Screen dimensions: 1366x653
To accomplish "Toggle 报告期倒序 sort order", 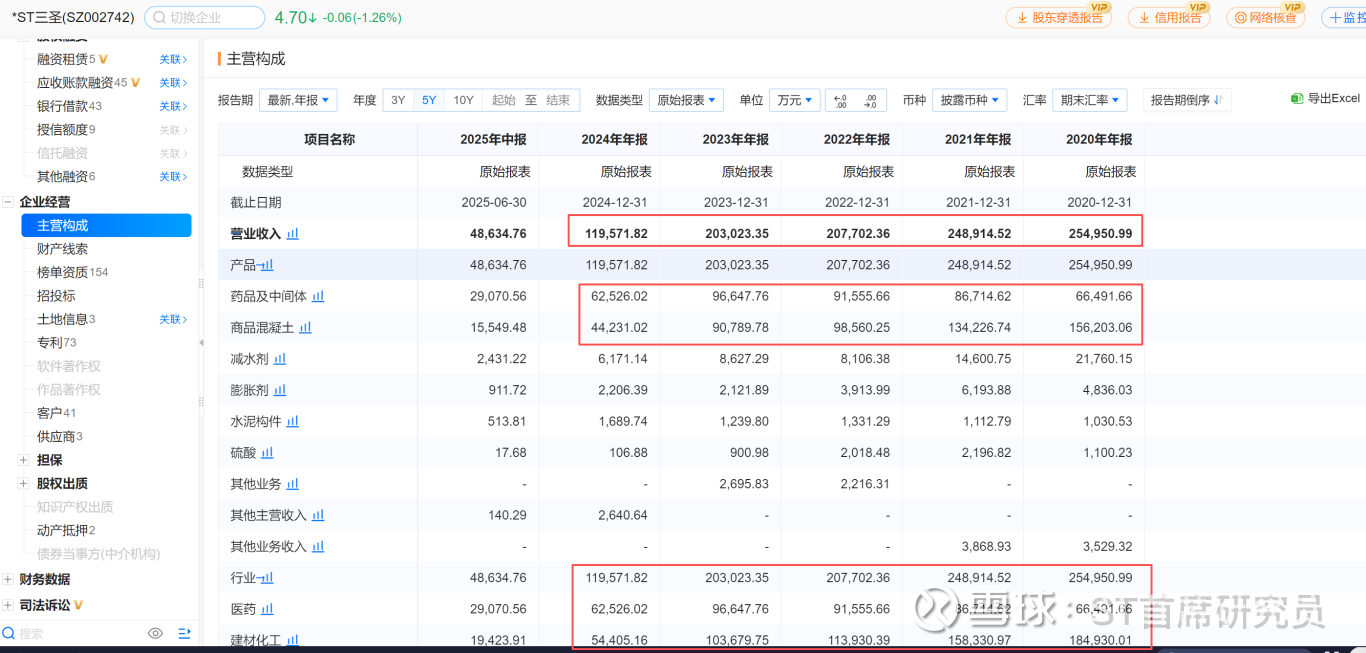I will pos(1187,100).
